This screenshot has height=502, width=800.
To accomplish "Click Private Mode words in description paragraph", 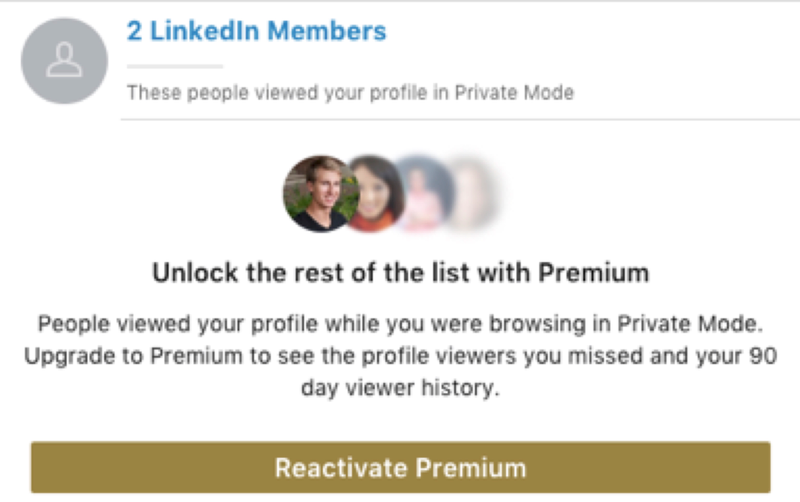I will point(690,324).
